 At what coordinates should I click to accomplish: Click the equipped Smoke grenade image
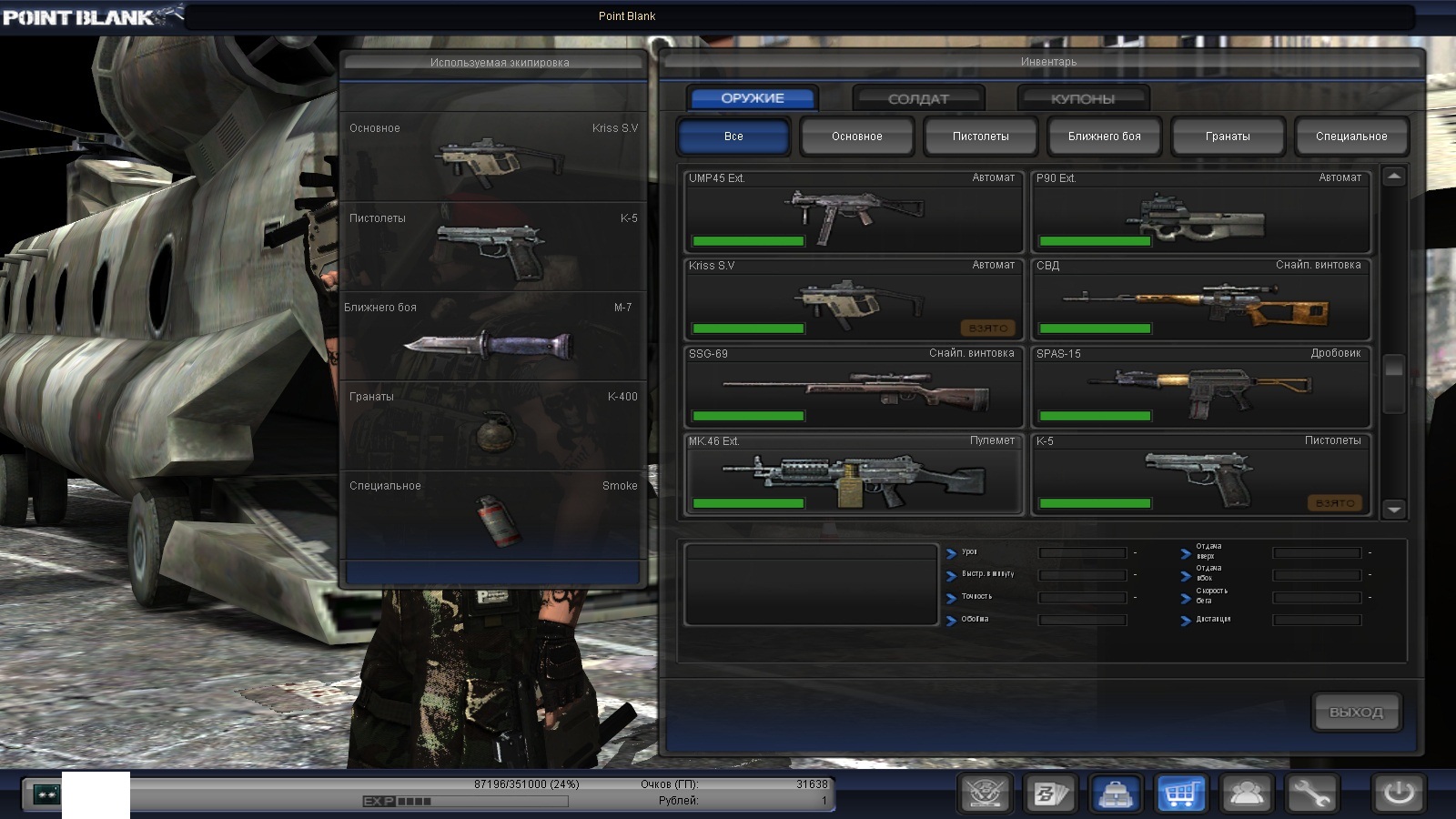pyautogui.click(x=498, y=521)
